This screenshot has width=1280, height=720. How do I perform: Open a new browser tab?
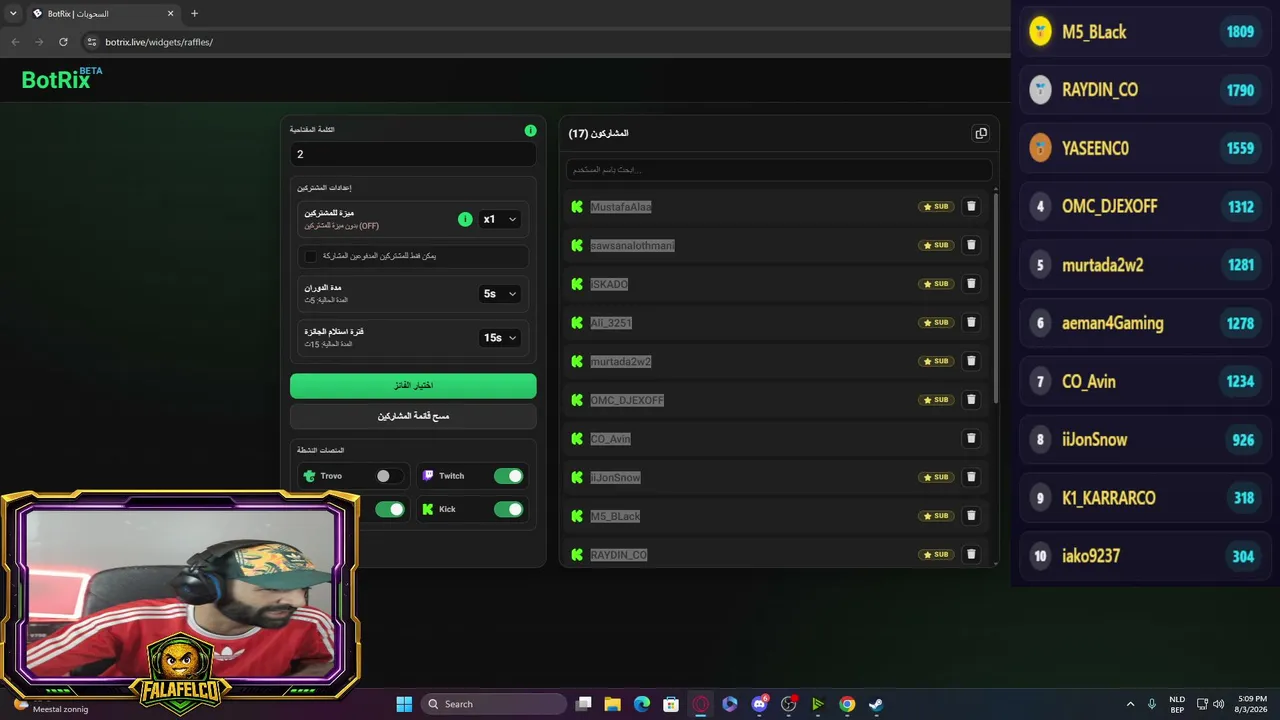coord(194,13)
